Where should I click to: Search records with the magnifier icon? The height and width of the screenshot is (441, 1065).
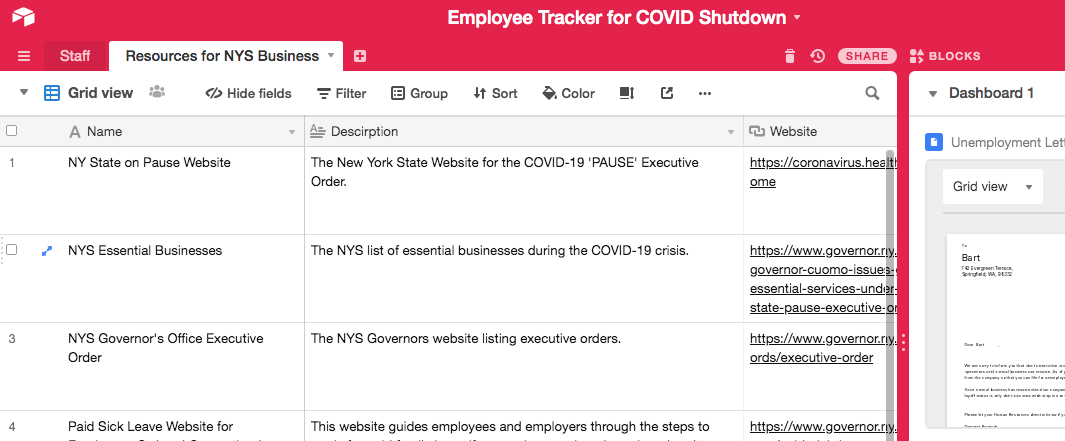click(872, 93)
